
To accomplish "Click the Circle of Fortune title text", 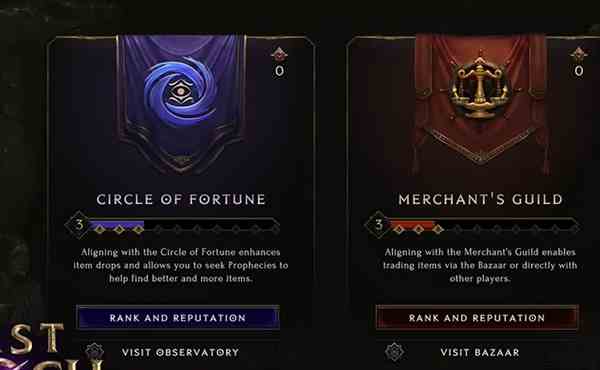I will (x=181, y=199).
